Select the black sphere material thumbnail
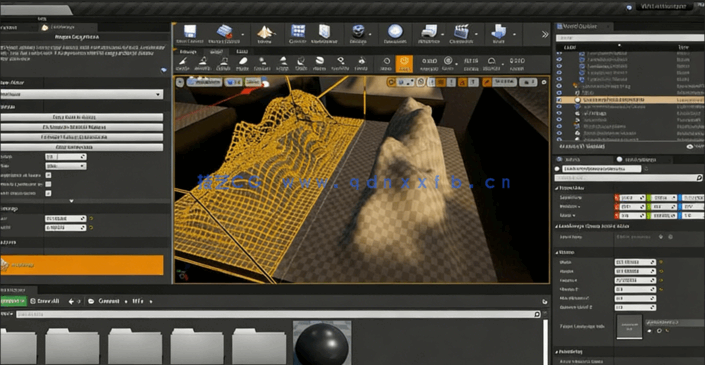This screenshot has width=705, height=365. tap(322, 343)
